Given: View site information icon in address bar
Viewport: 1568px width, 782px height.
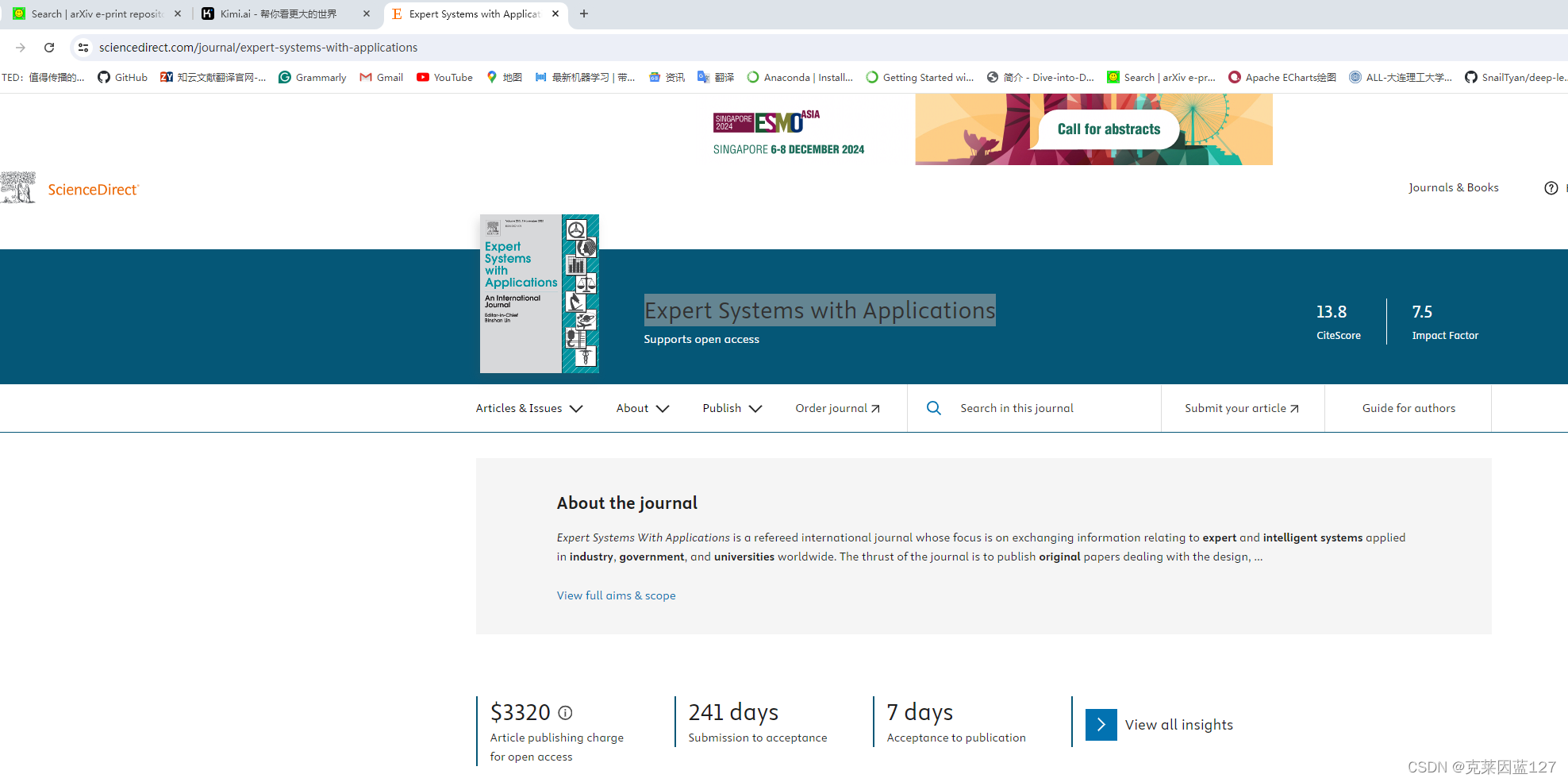Looking at the screenshot, I should click(83, 48).
